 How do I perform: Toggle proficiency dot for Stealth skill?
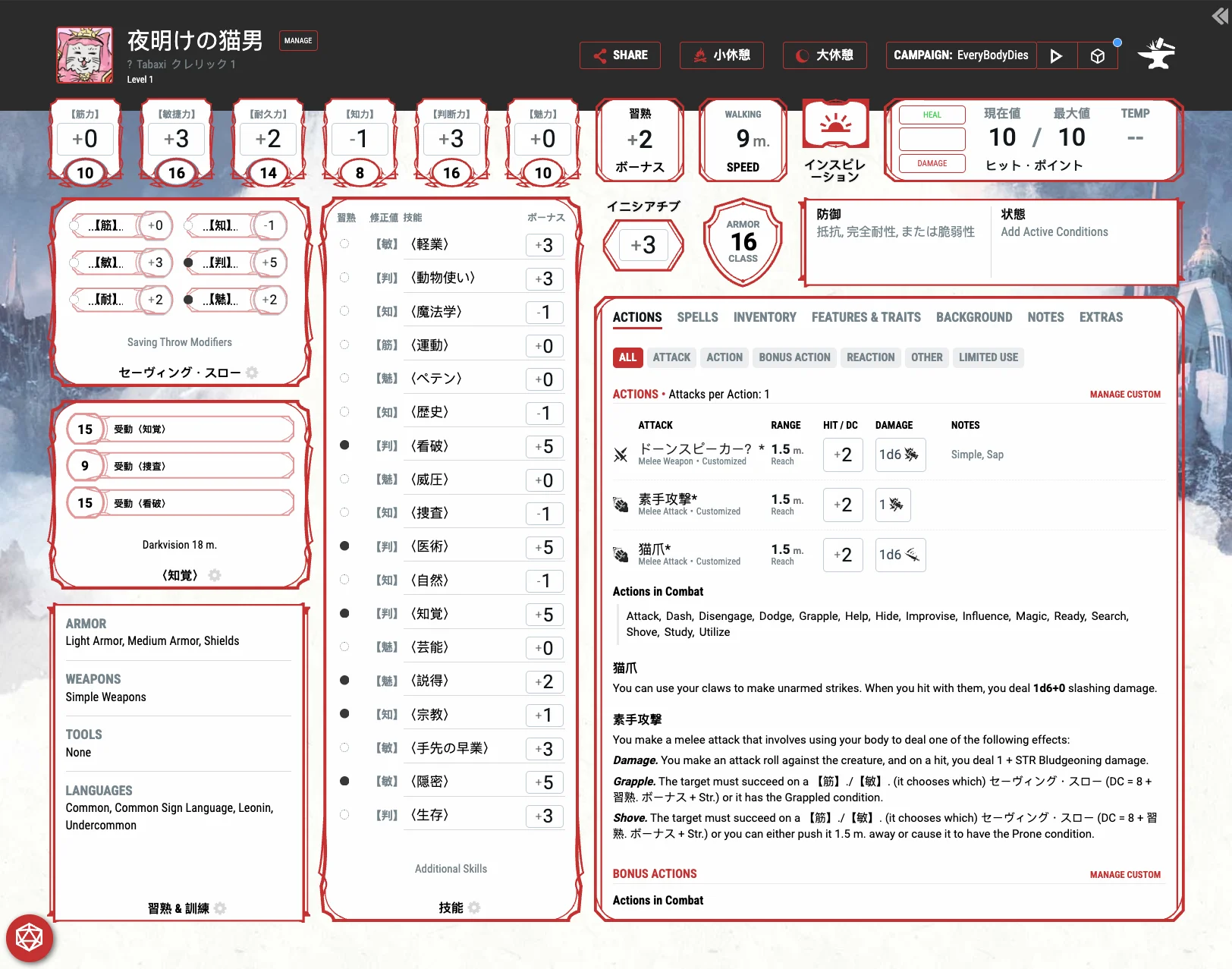click(x=344, y=781)
